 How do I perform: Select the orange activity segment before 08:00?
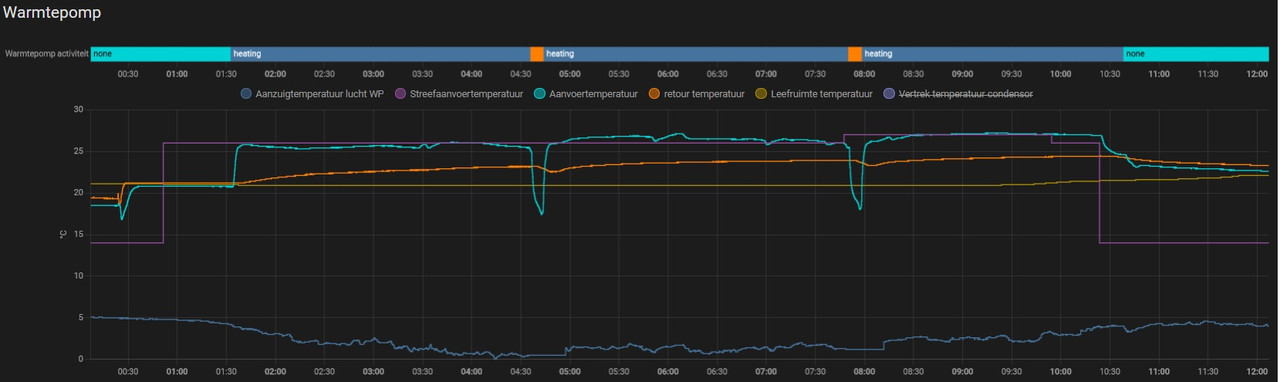[x=855, y=54]
